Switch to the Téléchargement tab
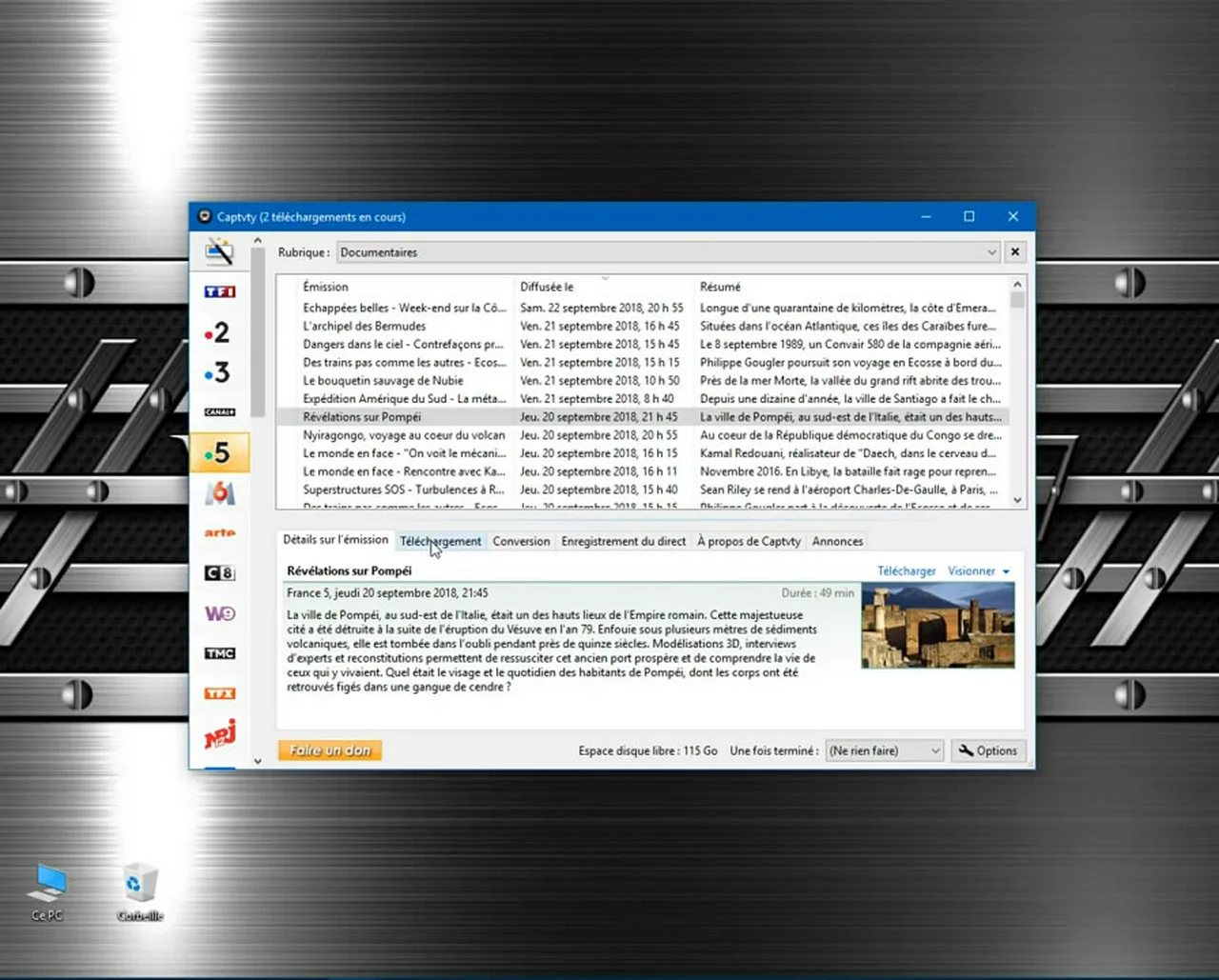 [x=440, y=541]
